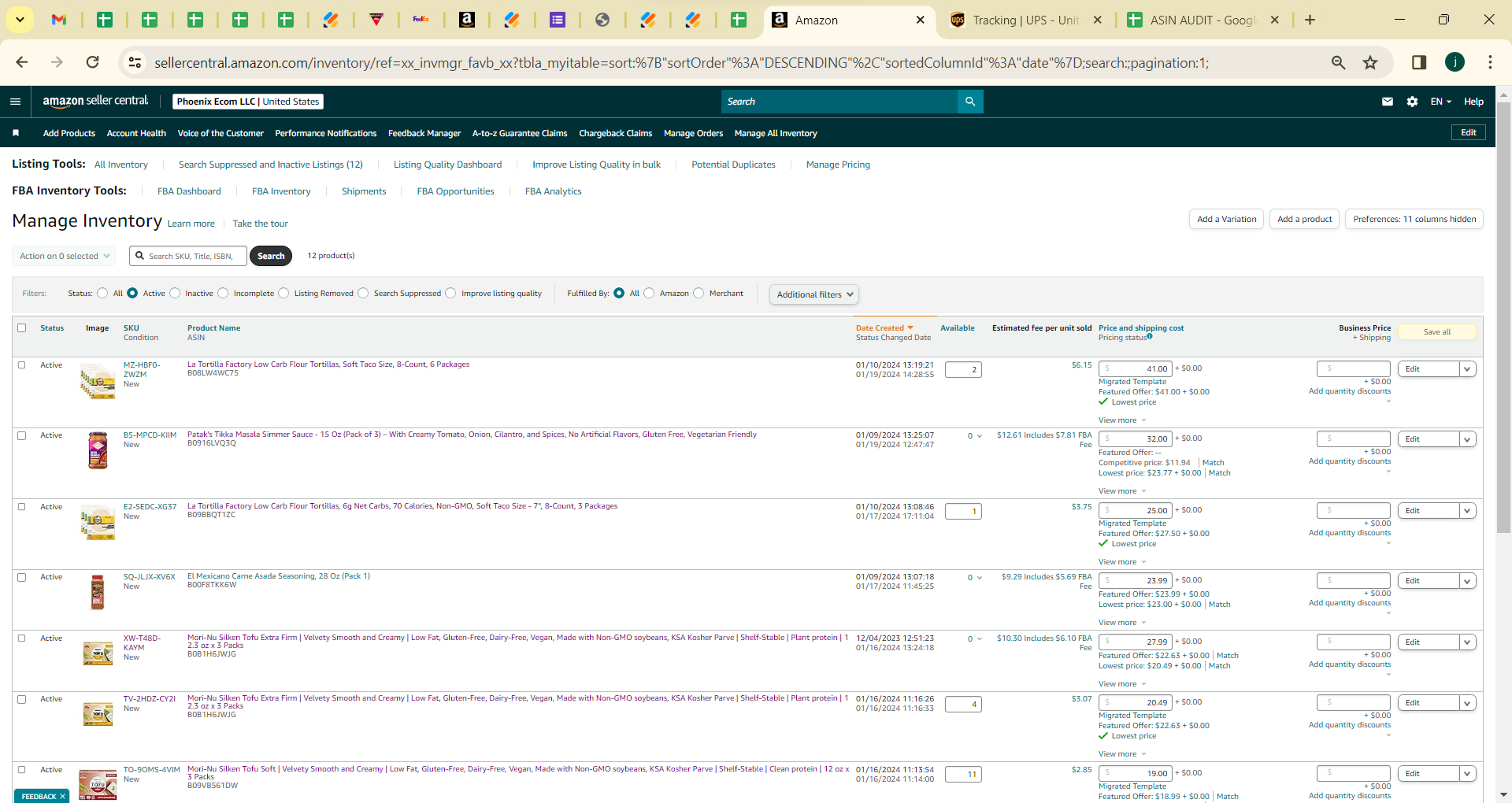Viewport: 1512px width, 803px height.
Task: Expand Edit dropdown arrow for B5-MPCD-KIIM row
Action: [x=1468, y=439]
